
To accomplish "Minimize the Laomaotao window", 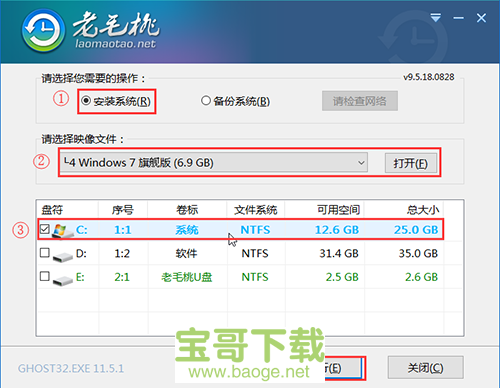I will coord(458,18).
